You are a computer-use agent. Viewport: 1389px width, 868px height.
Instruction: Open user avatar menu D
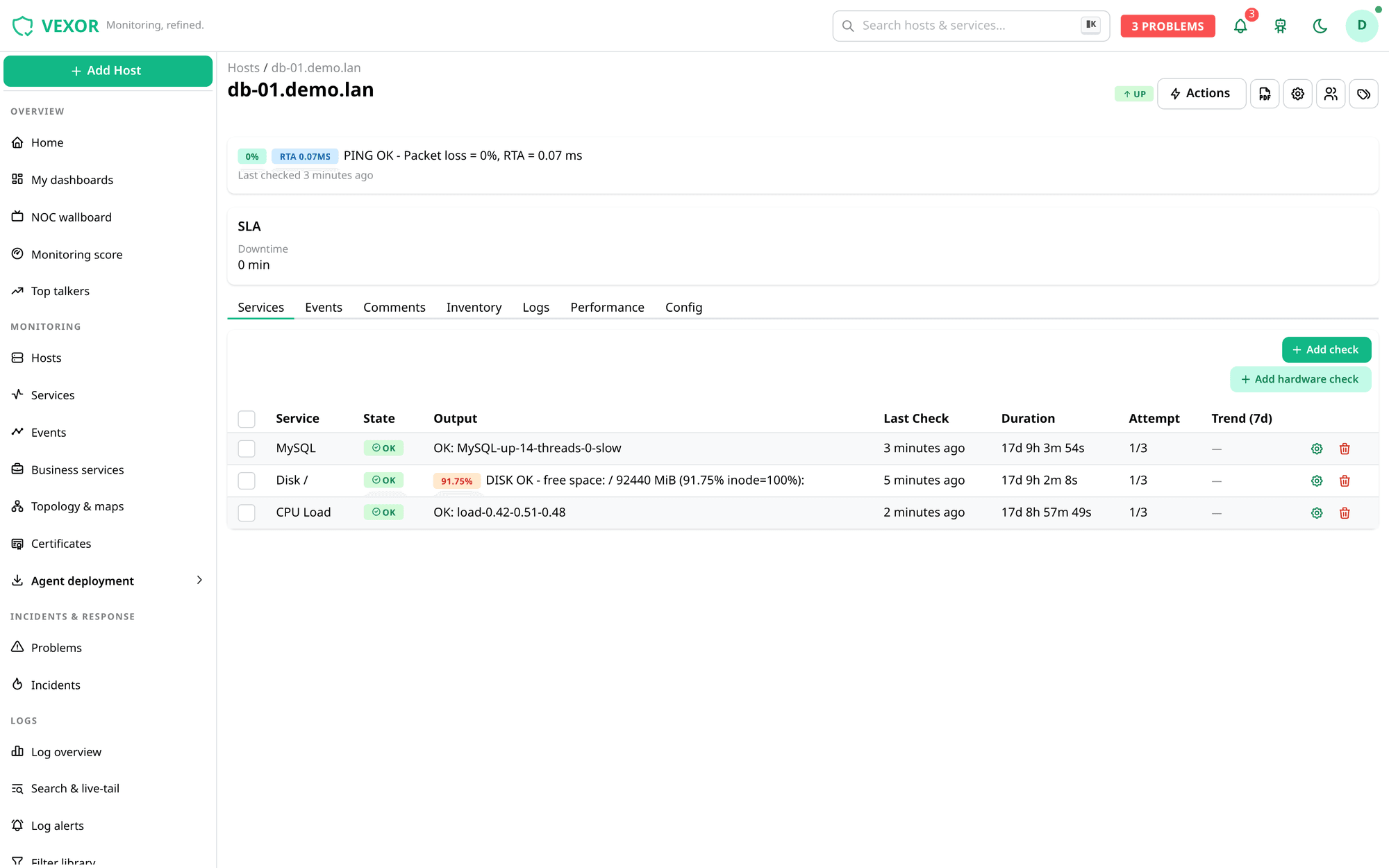(x=1362, y=26)
